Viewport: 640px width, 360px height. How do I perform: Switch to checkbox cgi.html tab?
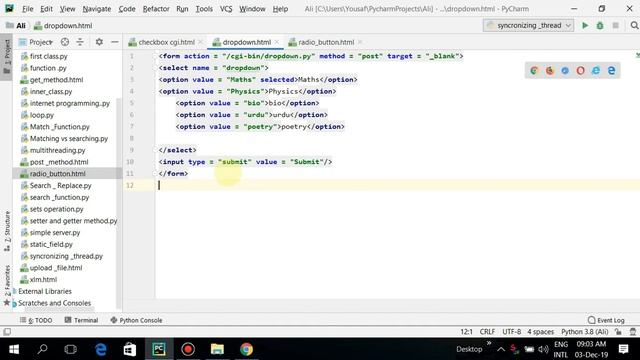(x=166, y=42)
